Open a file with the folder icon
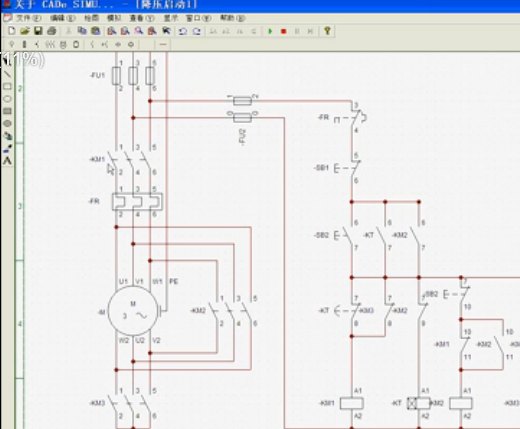Viewport: 520px width, 429px height. 25,31
